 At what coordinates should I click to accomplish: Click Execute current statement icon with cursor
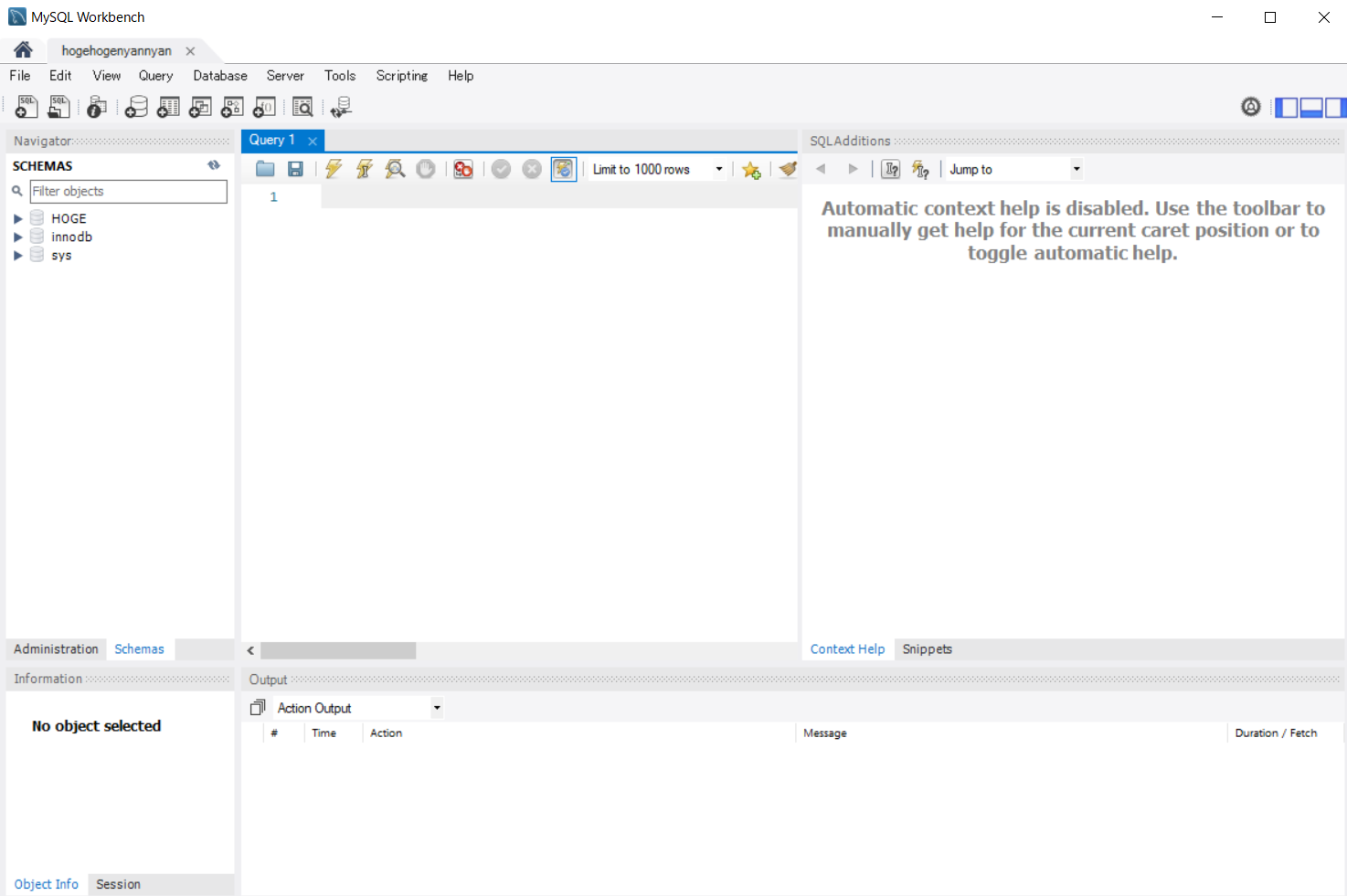tap(365, 169)
